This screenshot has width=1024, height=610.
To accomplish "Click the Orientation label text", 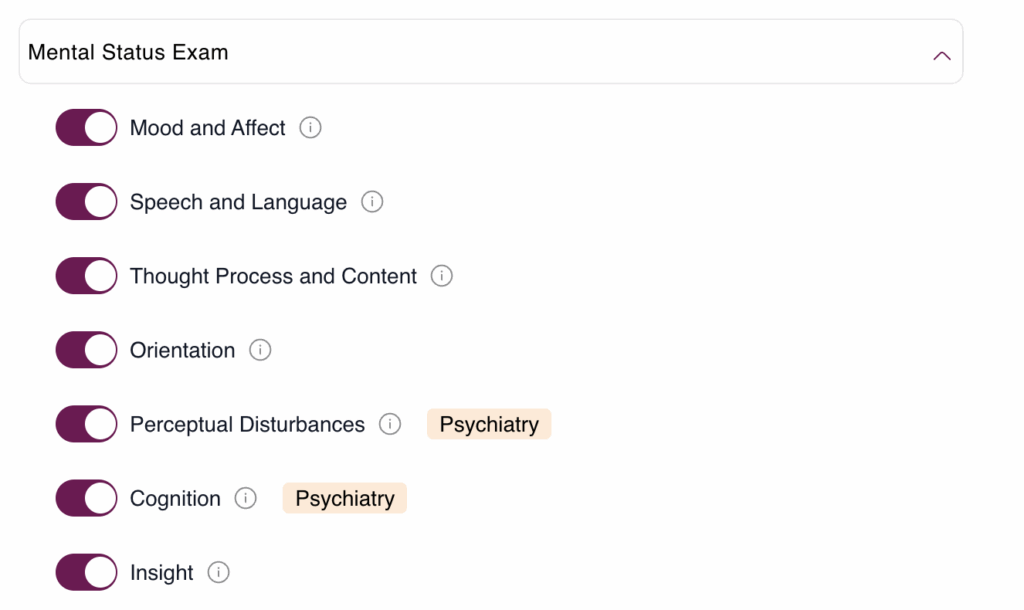I will tap(182, 350).
